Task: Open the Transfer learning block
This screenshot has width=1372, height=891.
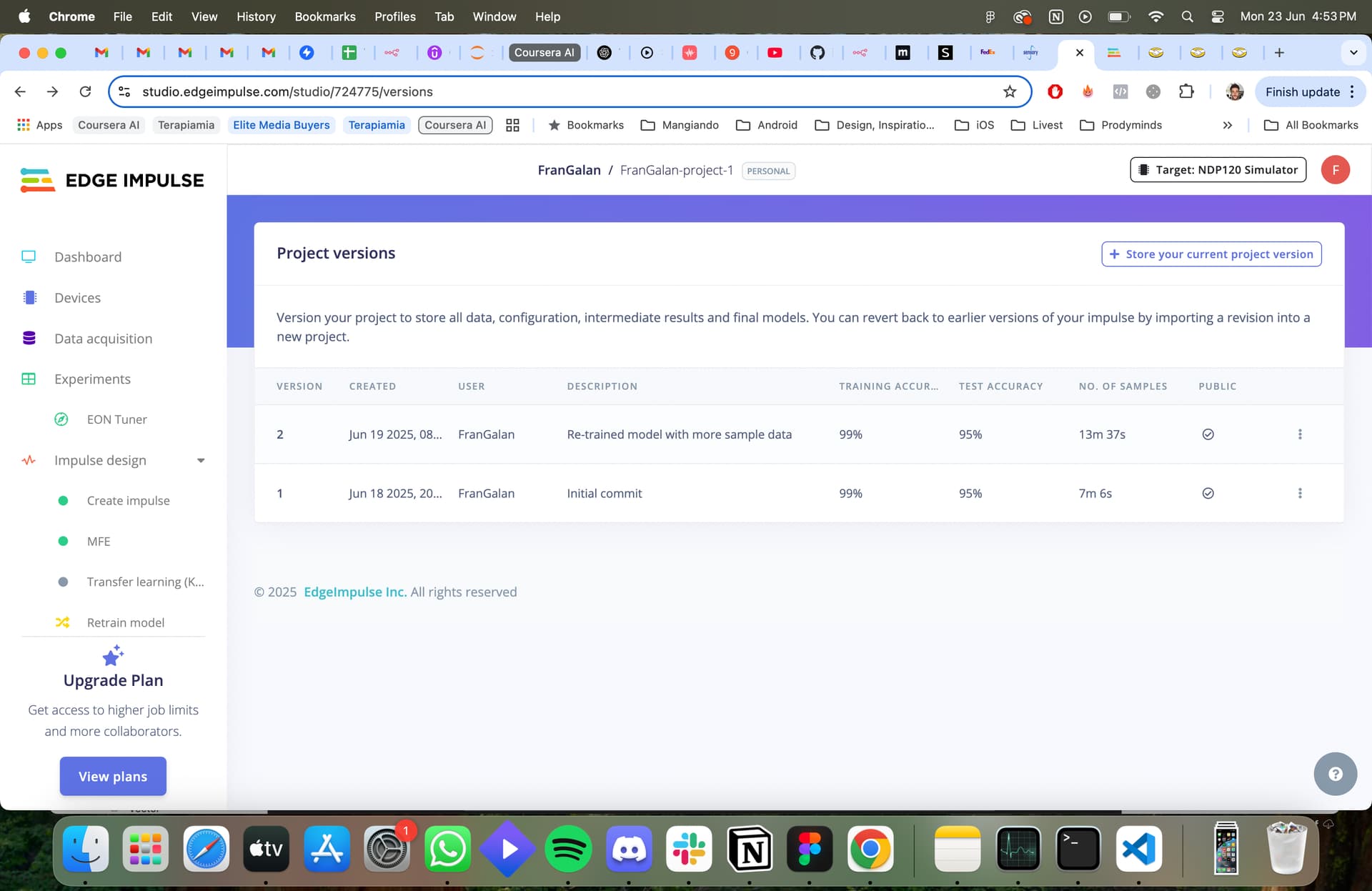Action: [145, 582]
